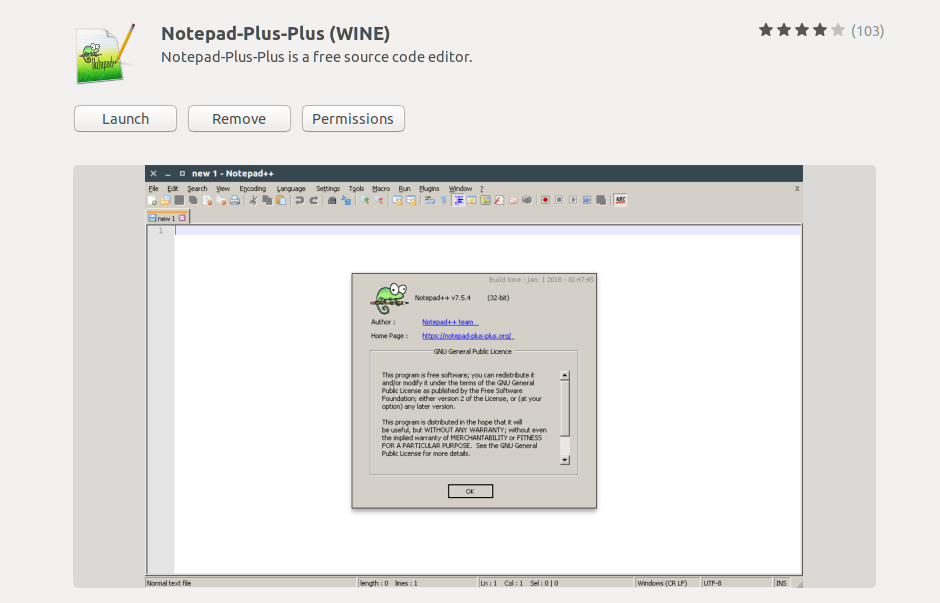Image resolution: width=940 pixels, height=603 pixels.
Task: Toggle the ABC spell check icon
Action: pos(620,200)
